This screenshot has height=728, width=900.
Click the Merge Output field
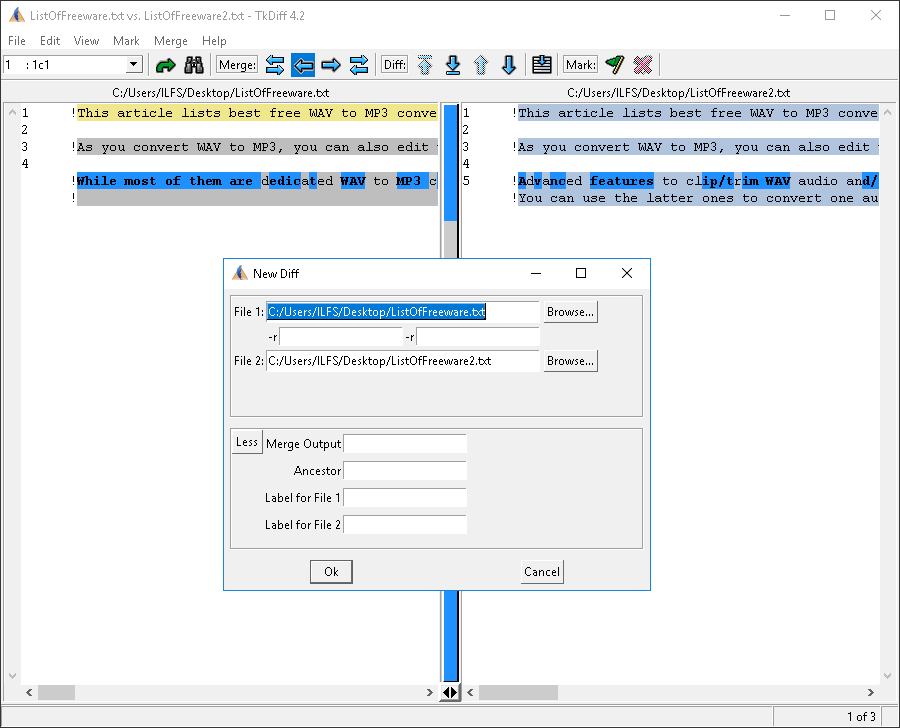[x=405, y=443]
